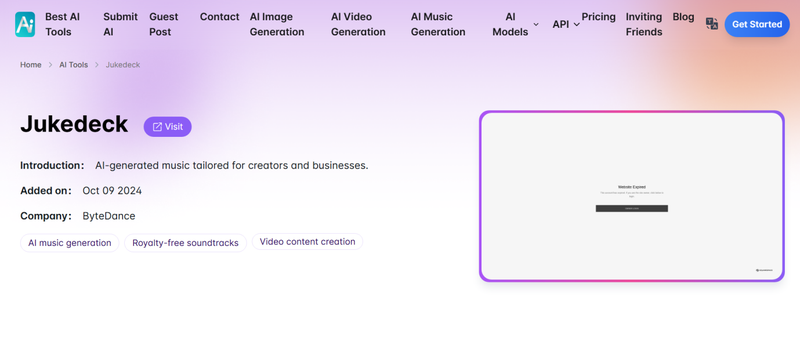Viewport: 800px width, 363px height.
Task: Open Inviting Friends page
Action: click(644, 25)
